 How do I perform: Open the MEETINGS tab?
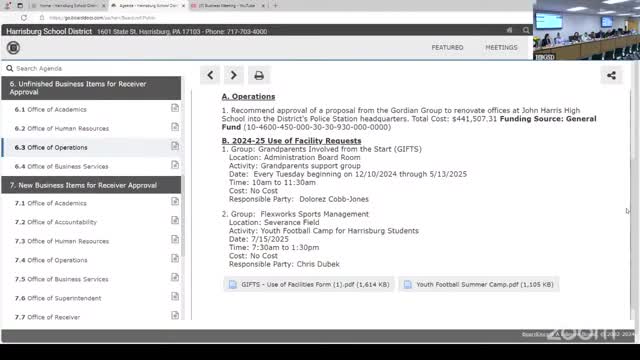(x=501, y=47)
